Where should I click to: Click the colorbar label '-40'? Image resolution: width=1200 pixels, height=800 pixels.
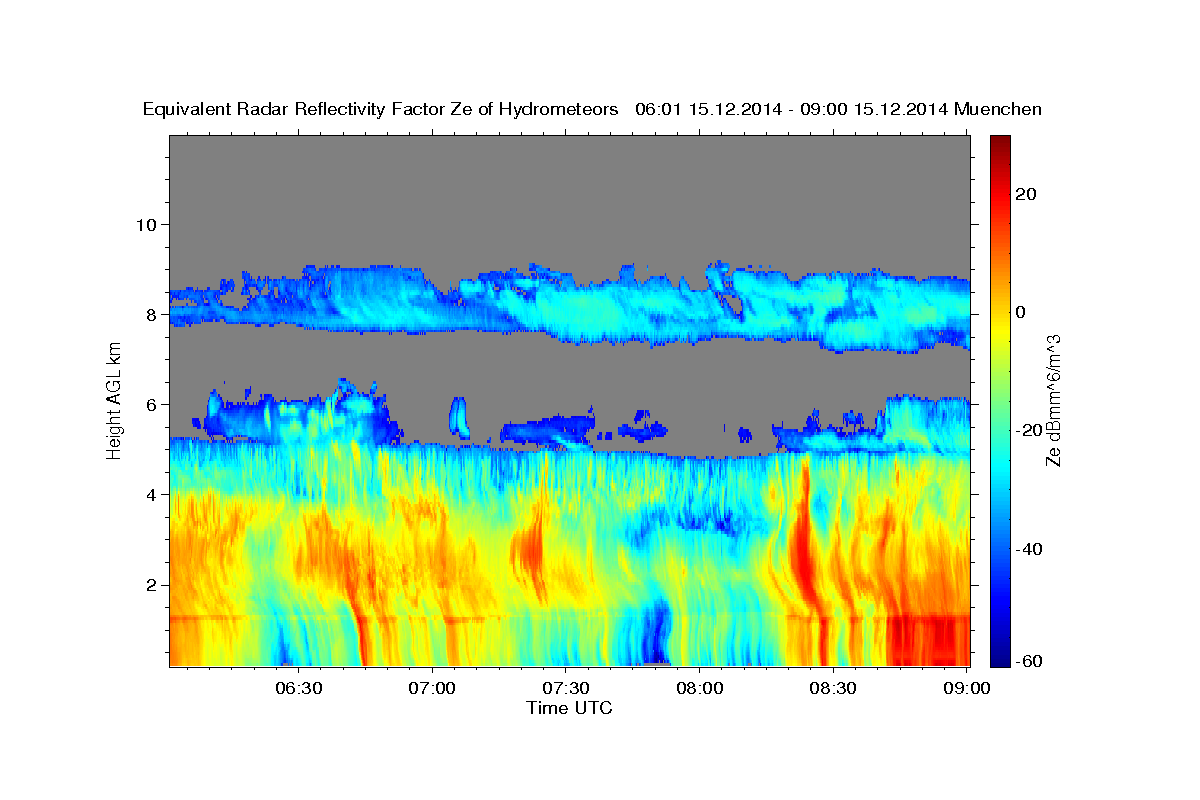[1027, 549]
